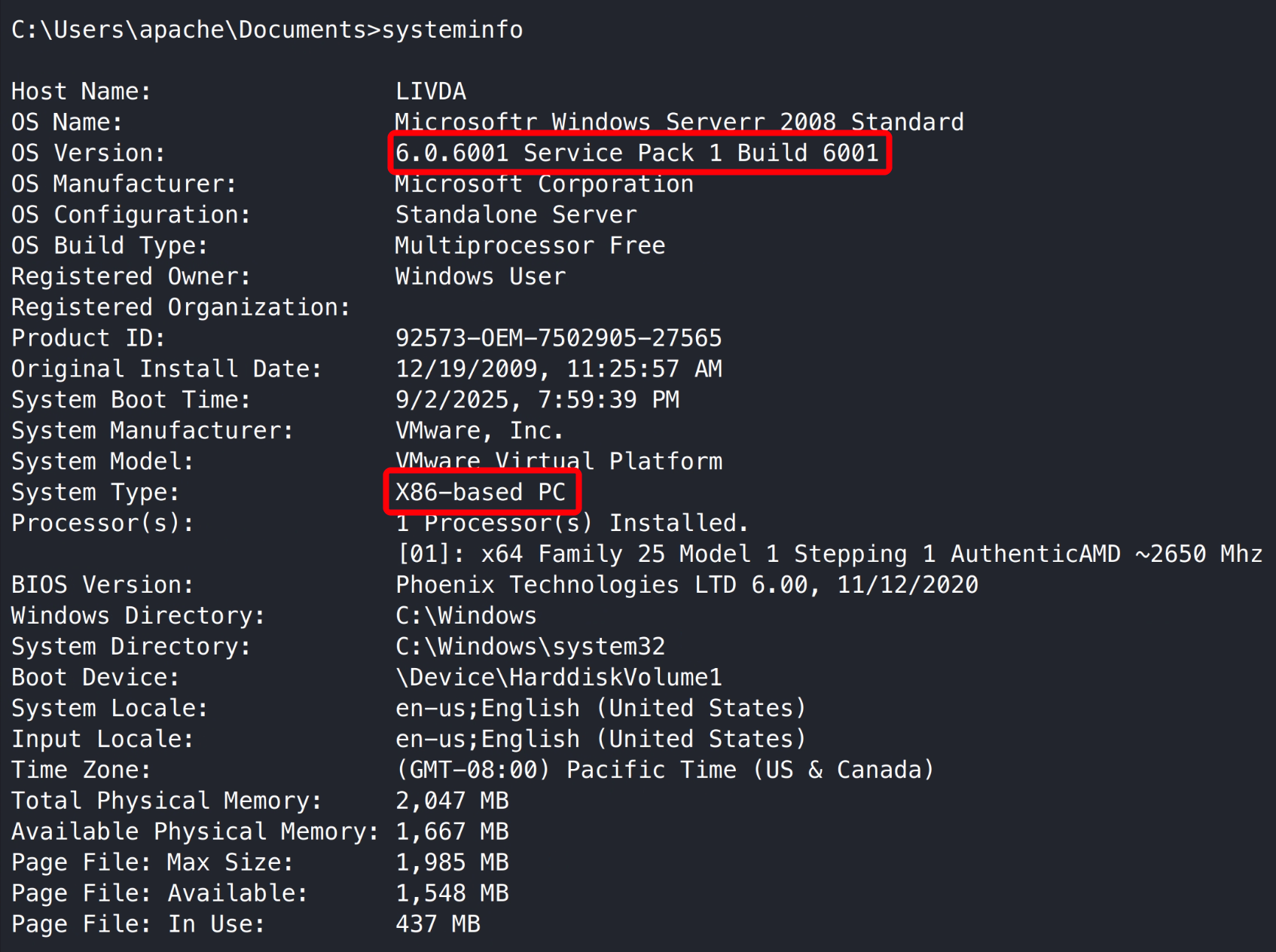Screen dimensions: 1276x952
Task: Click the highlighted OS Version value box
Action: click(638, 154)
